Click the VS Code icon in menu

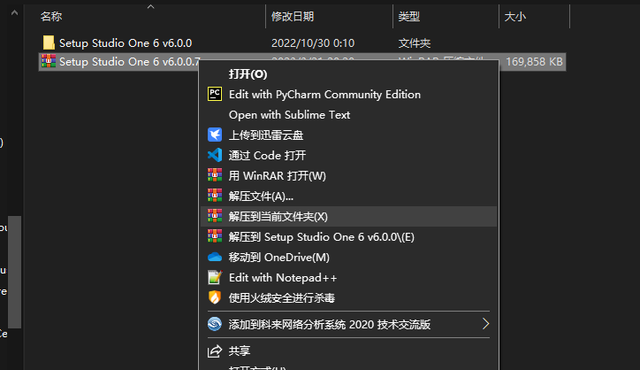[215, 155]
